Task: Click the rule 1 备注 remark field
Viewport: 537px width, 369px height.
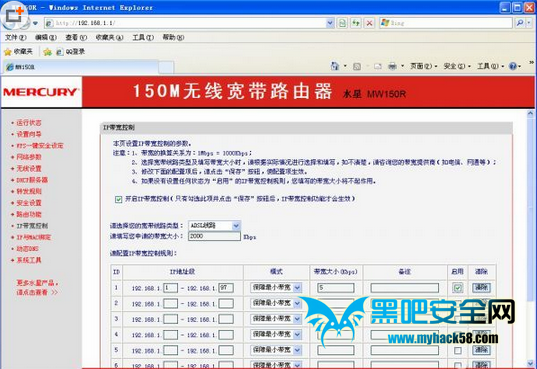Action: [x=404, y=288]
